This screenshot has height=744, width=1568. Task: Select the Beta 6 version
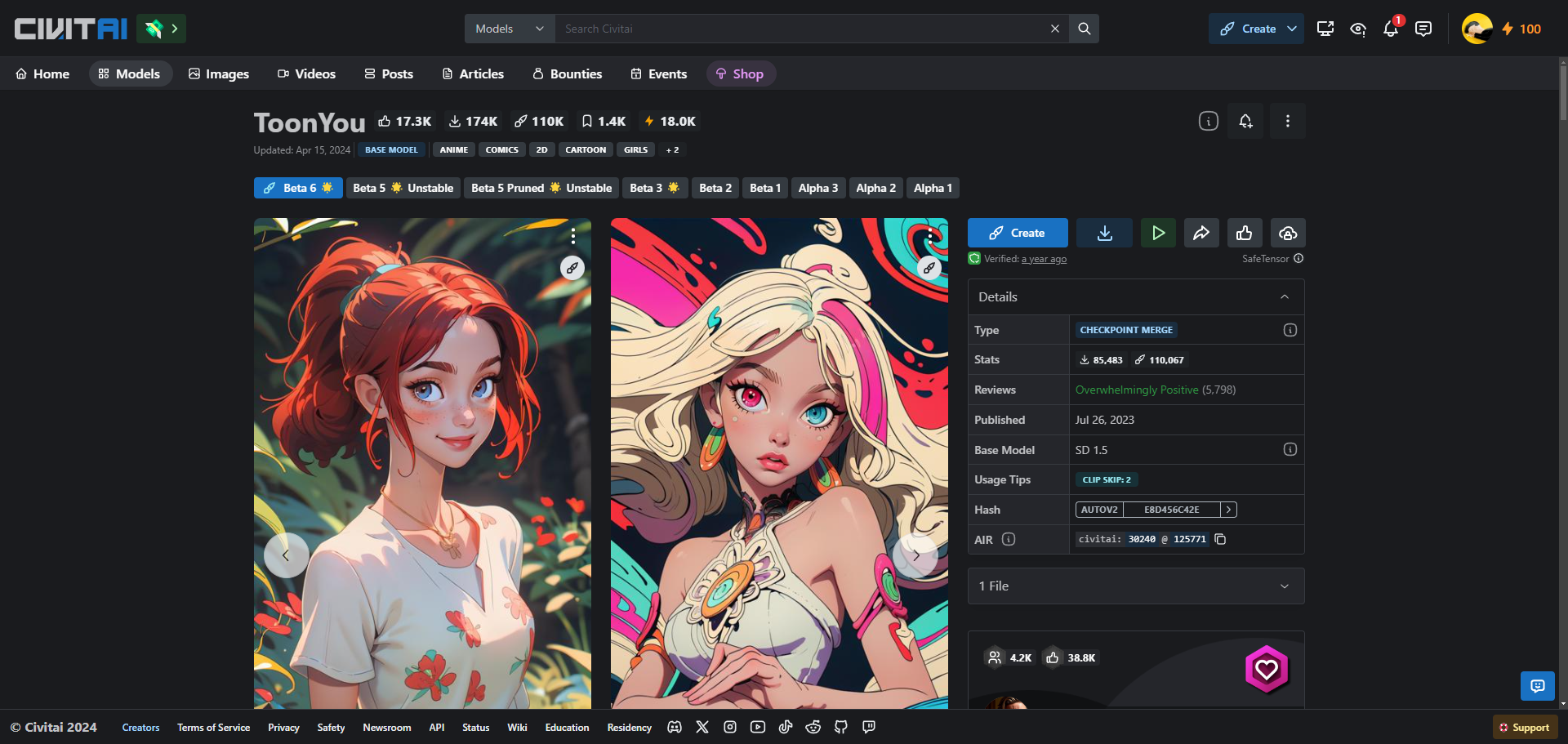click(x=298, y=188)
